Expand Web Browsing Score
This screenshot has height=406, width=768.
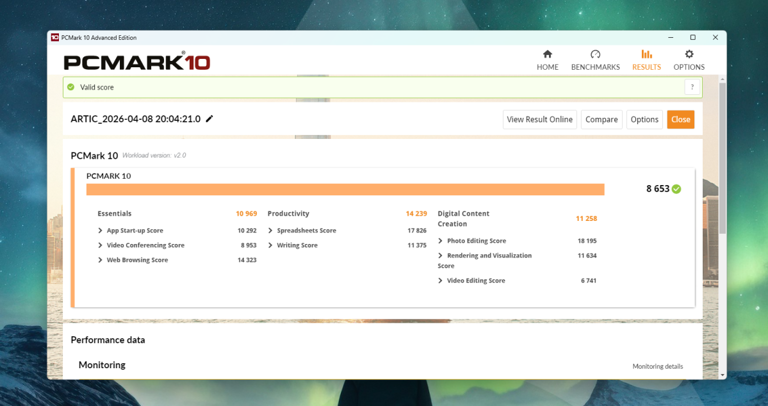pyautogui.click(x=100, y=260)
